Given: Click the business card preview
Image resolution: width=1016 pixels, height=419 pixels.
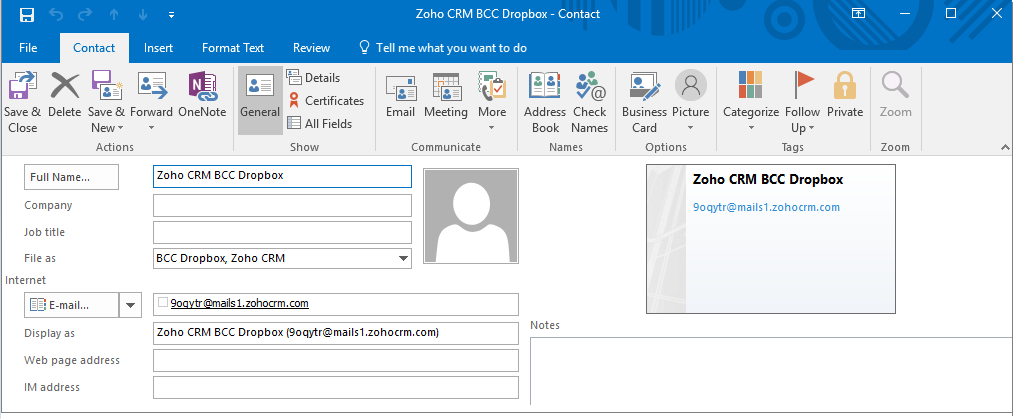Looking at the screenshot, I should click(771, 239).
